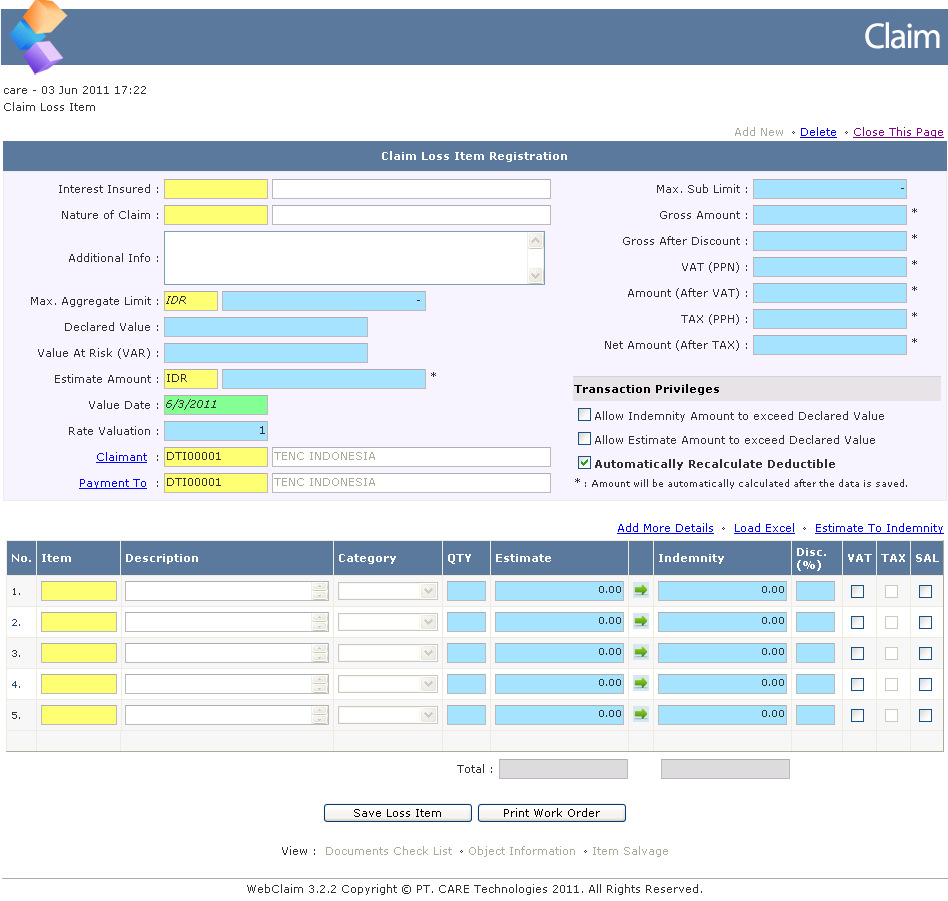Click the Close This Page link
Viewport: 948px width, 901px height.
(898, 132)
